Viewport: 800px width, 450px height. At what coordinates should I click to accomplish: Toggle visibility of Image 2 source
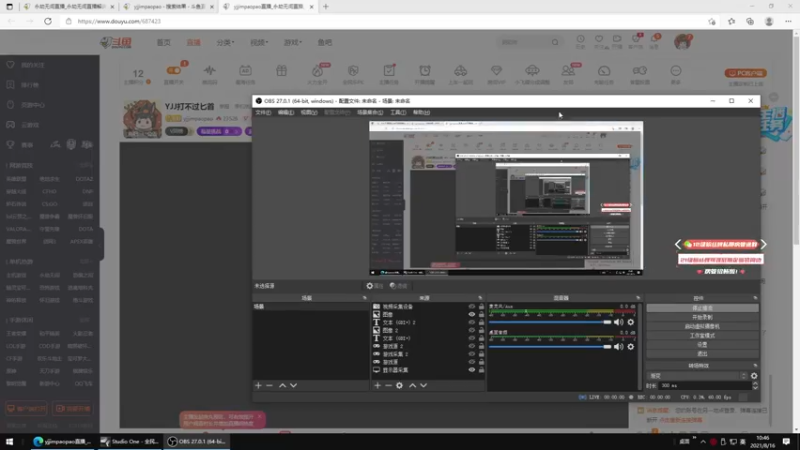pos(471,330)
